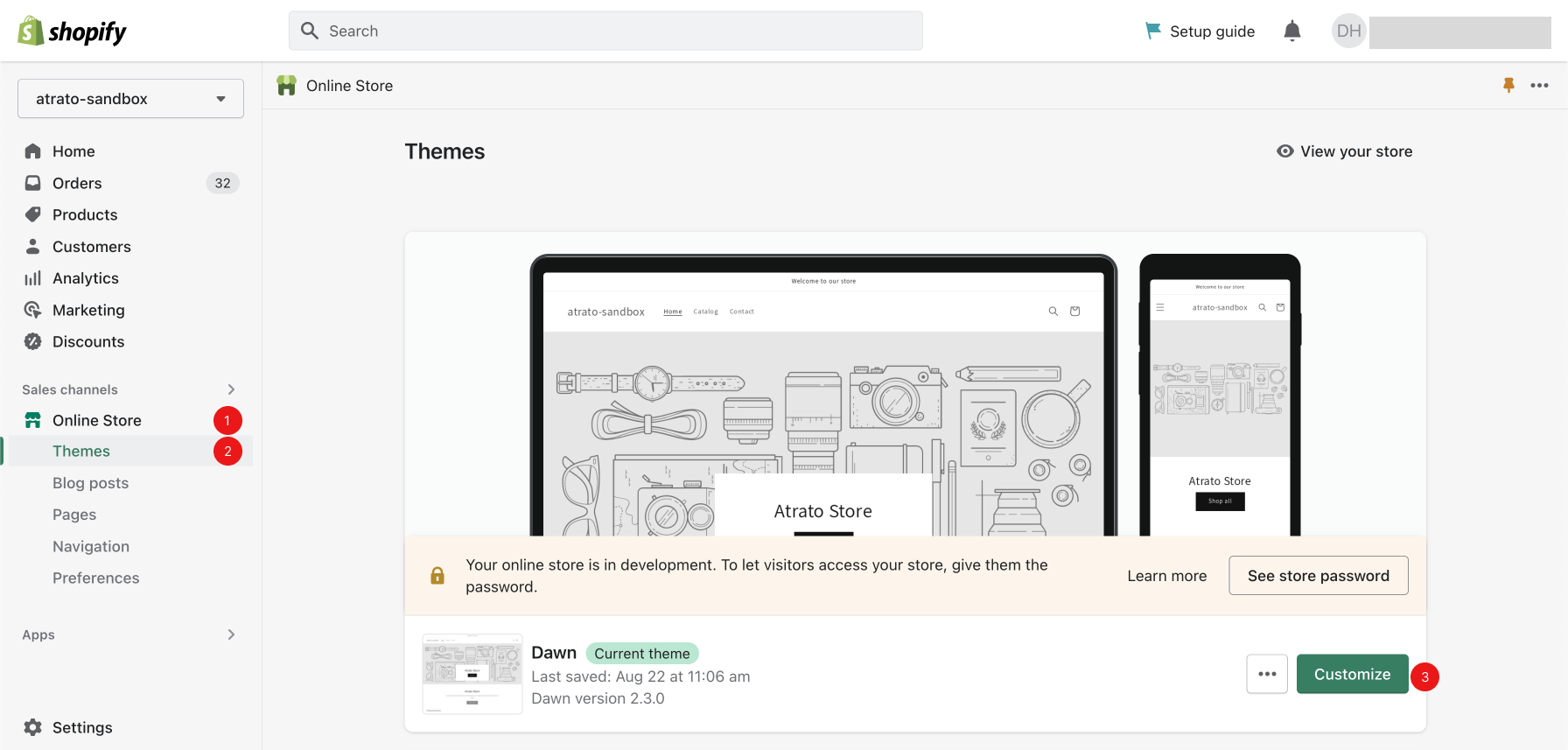Image resolution: width=1568 pixels, height=750 pixels.
Task: Click the Online Store breadcrumb title
Action: click(349, 86)
